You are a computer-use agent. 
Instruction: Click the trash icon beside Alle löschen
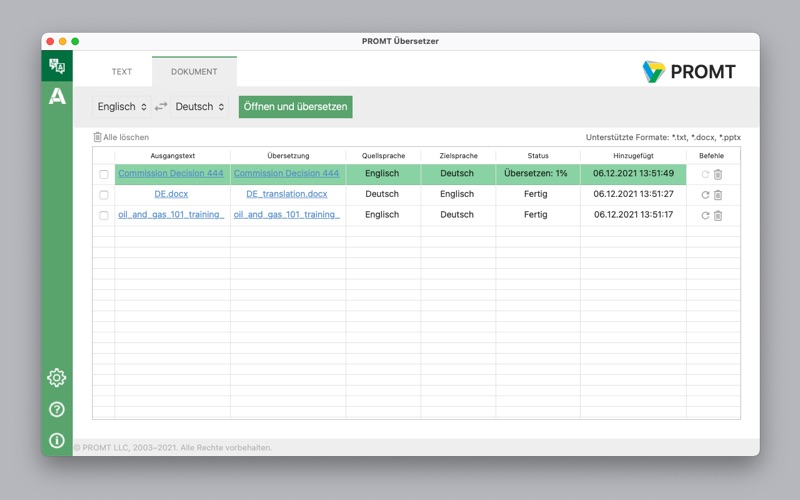tap(97, 137)
